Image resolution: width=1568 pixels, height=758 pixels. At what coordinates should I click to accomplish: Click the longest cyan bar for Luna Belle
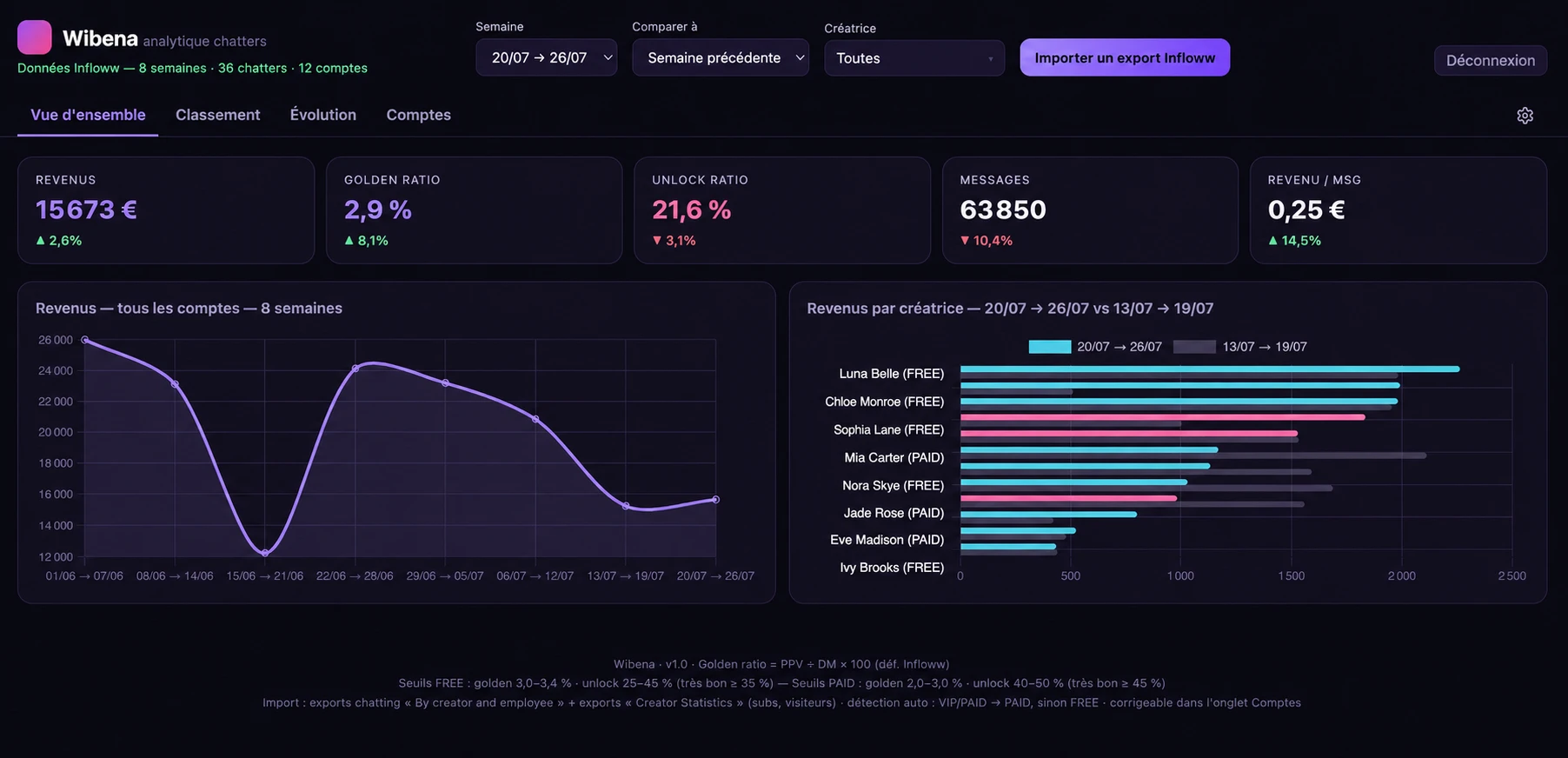coord(1210,369)
